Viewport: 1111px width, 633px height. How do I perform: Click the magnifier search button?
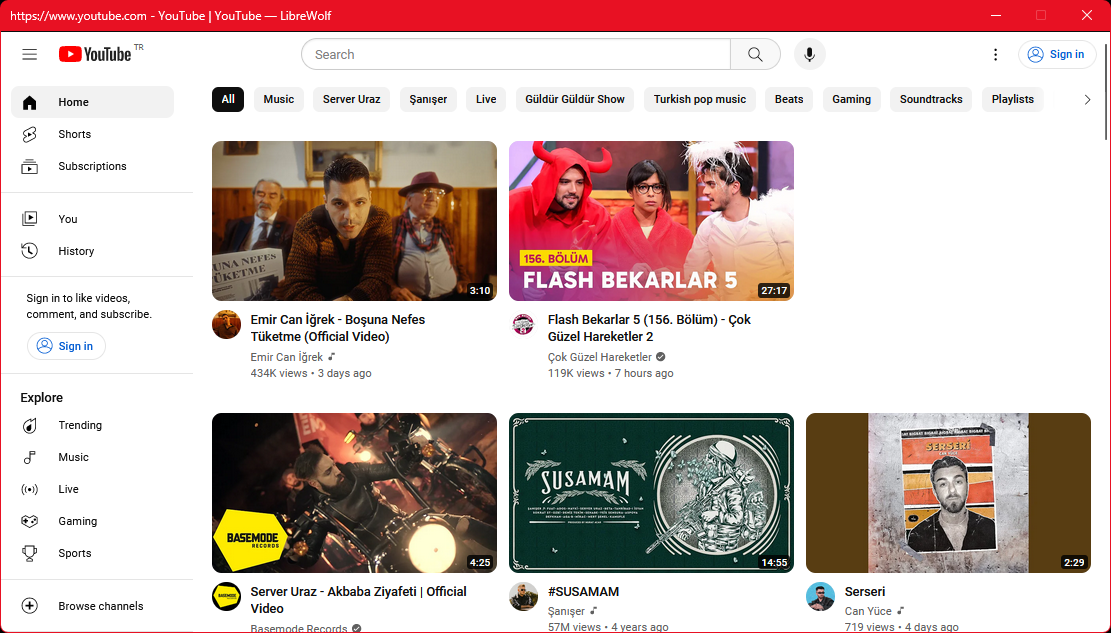(x=755, y=55)
